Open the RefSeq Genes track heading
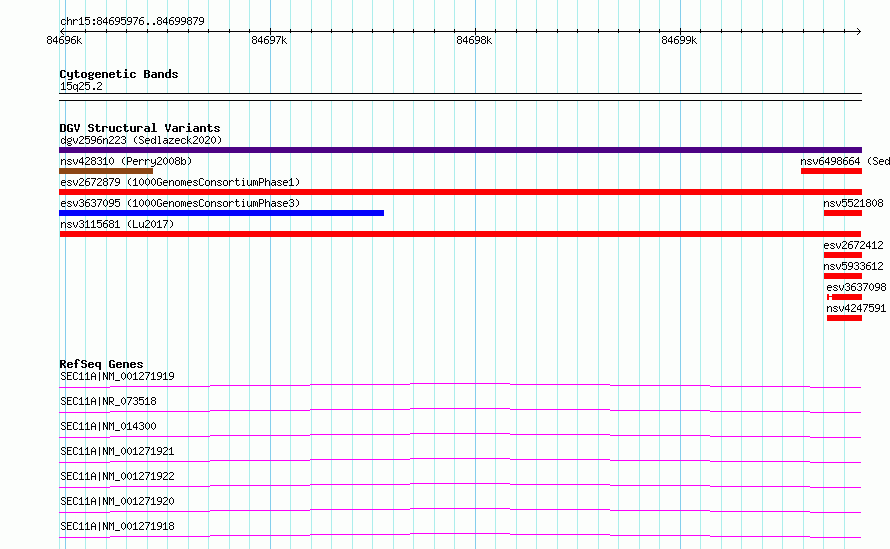Viewport: 890px width, 549px height. 101,364
